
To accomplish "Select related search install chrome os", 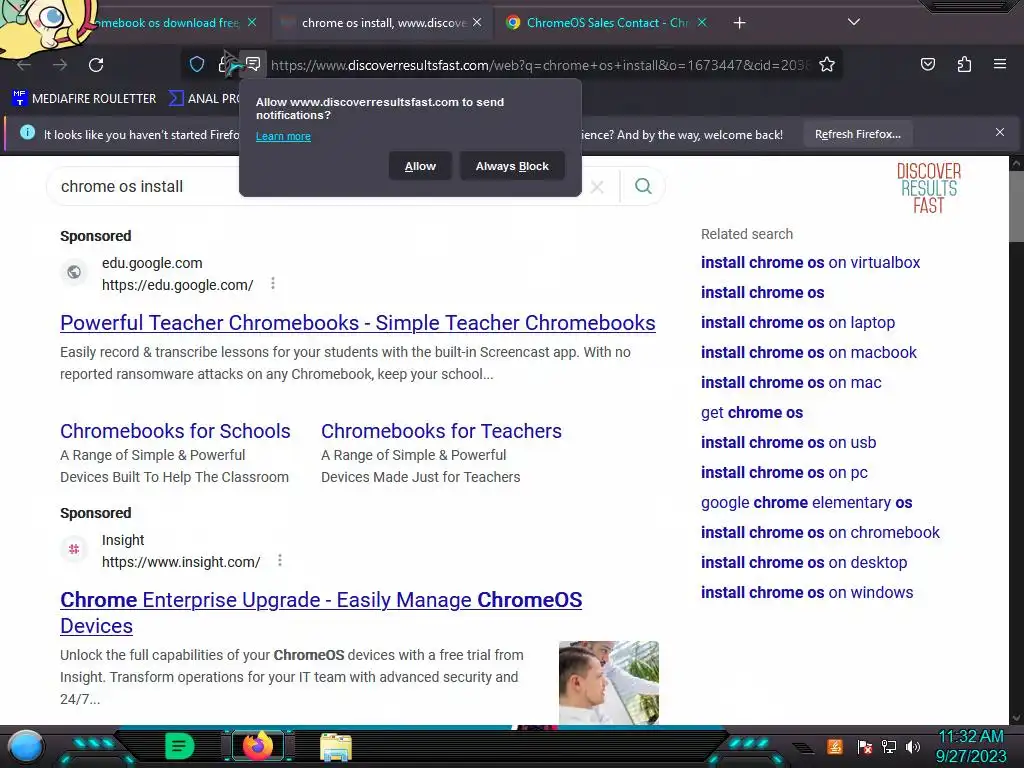I will click(x=763, y=293).
